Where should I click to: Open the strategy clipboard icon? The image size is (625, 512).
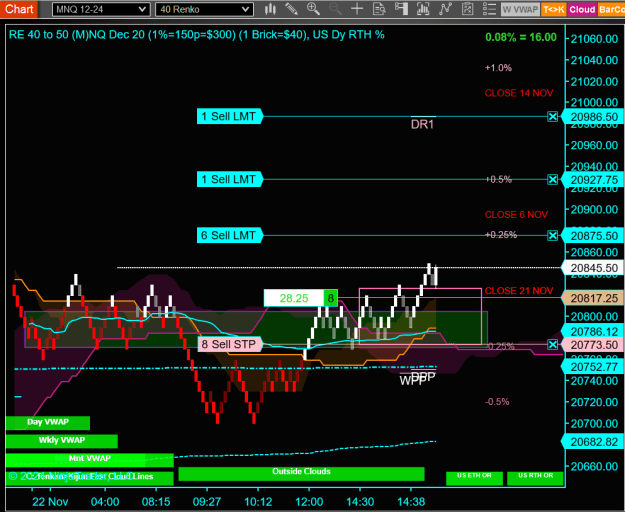[467, 9]
